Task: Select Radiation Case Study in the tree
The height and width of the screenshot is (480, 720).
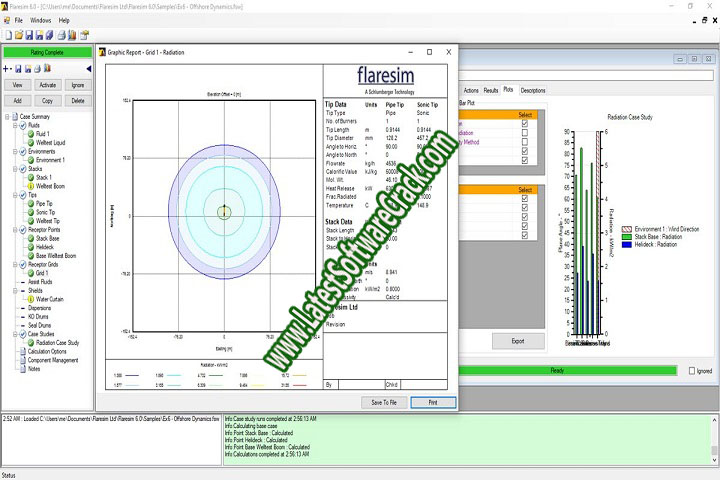Action: tap(57, 343)
